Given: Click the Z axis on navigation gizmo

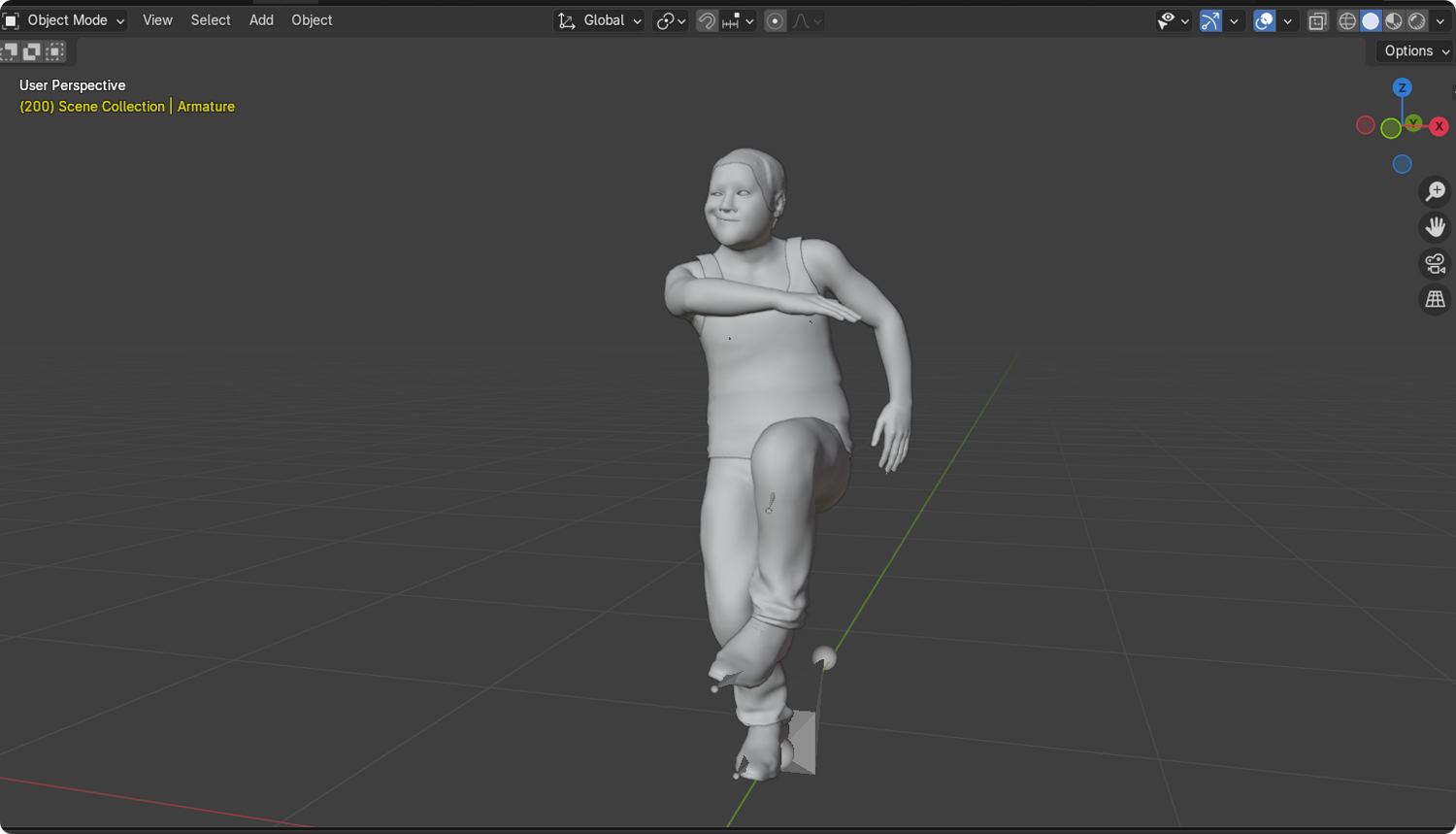Looking at the screenshot, I should (x=1402, y=87).
